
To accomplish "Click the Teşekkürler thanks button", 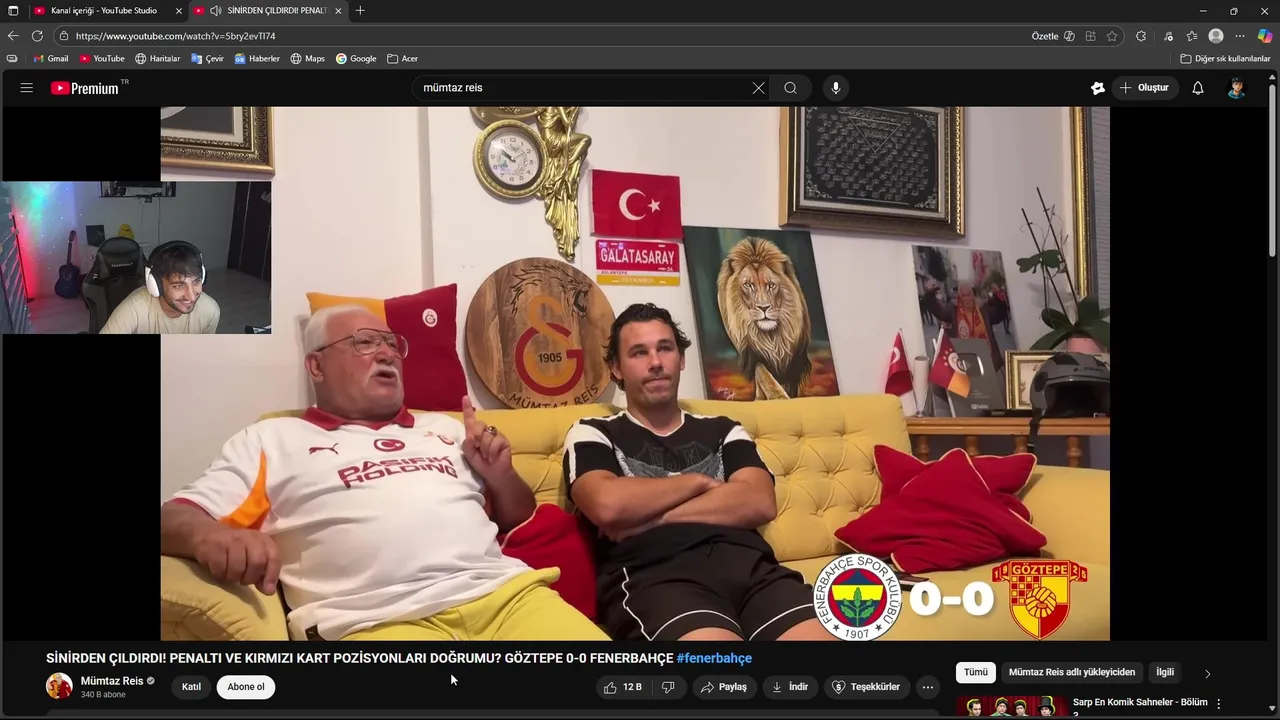I will pos(866,687).
